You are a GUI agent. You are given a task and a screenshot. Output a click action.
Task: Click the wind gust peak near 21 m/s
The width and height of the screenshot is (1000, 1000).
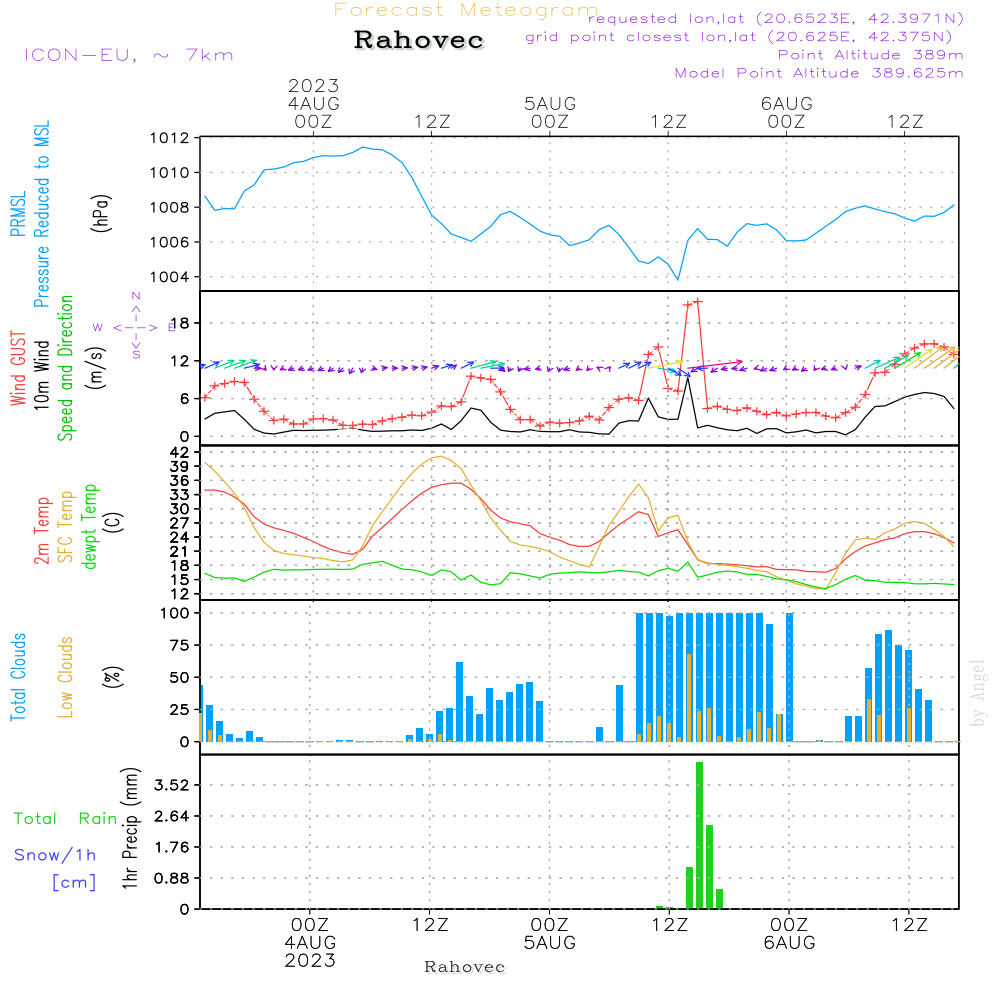tap(698, 301)
